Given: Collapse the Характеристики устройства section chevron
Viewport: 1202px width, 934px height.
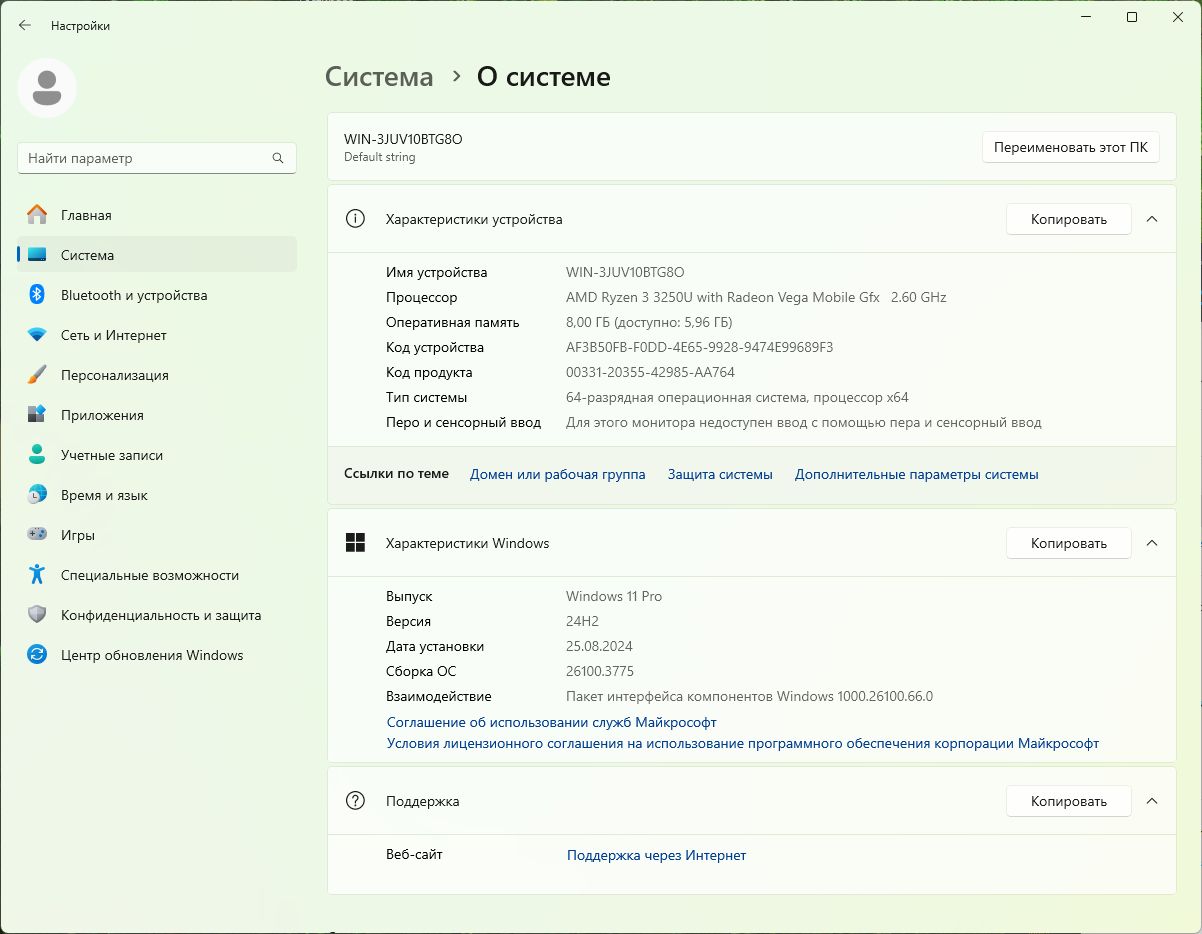Looking at the screenshot, I should tap(1152, 219).
